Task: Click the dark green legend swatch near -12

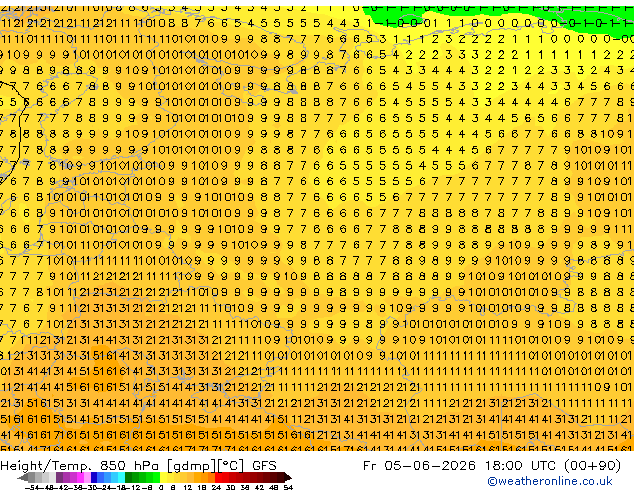Action: (x=128, y=477)
